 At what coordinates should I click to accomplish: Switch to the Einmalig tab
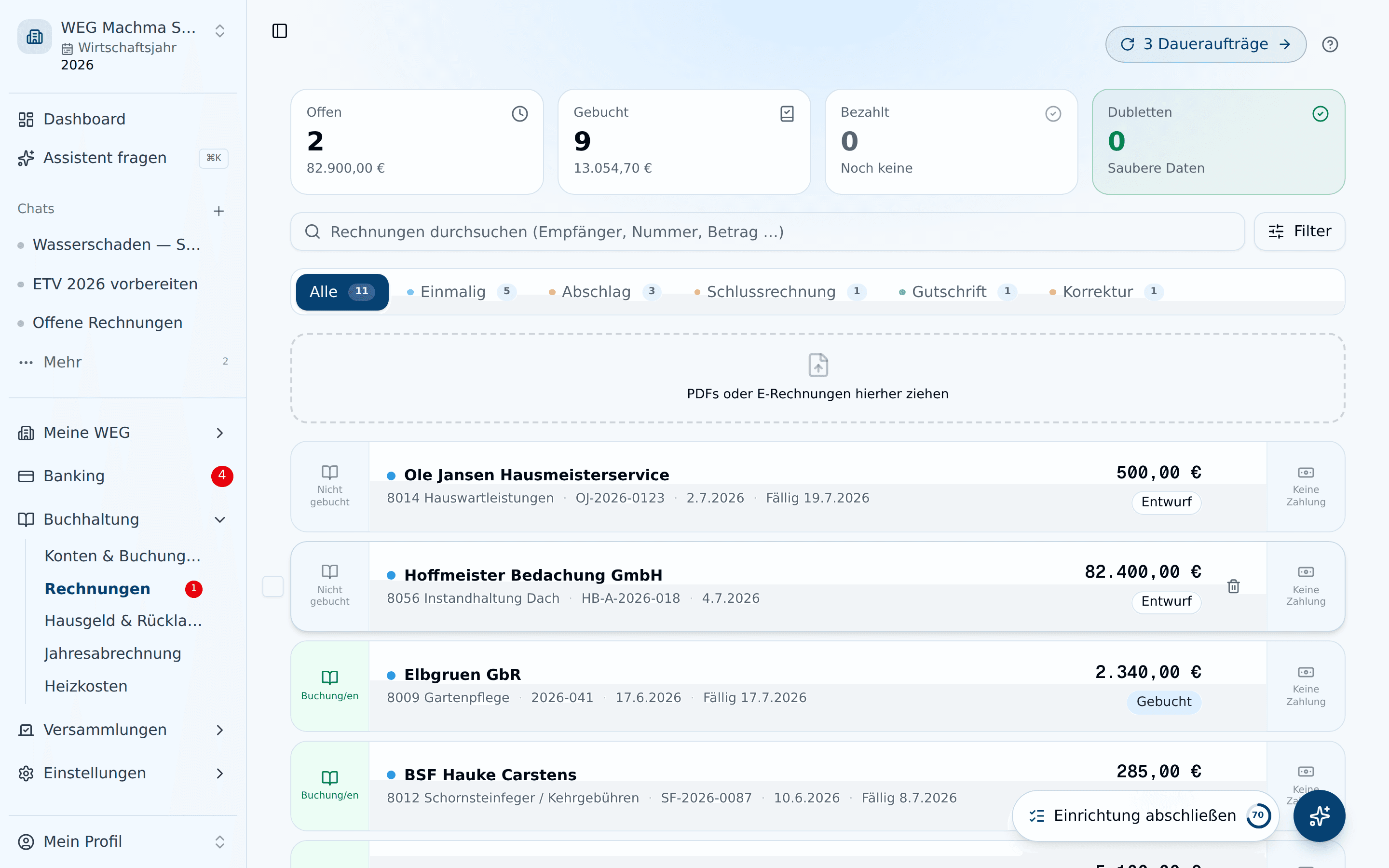coord(462,292)
